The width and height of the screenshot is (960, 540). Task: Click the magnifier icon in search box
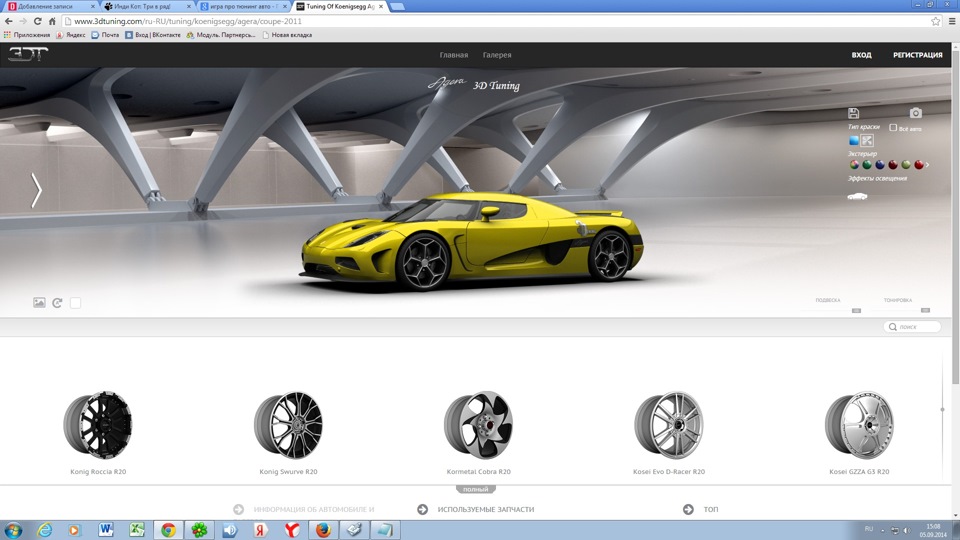[x=893, y=327]
